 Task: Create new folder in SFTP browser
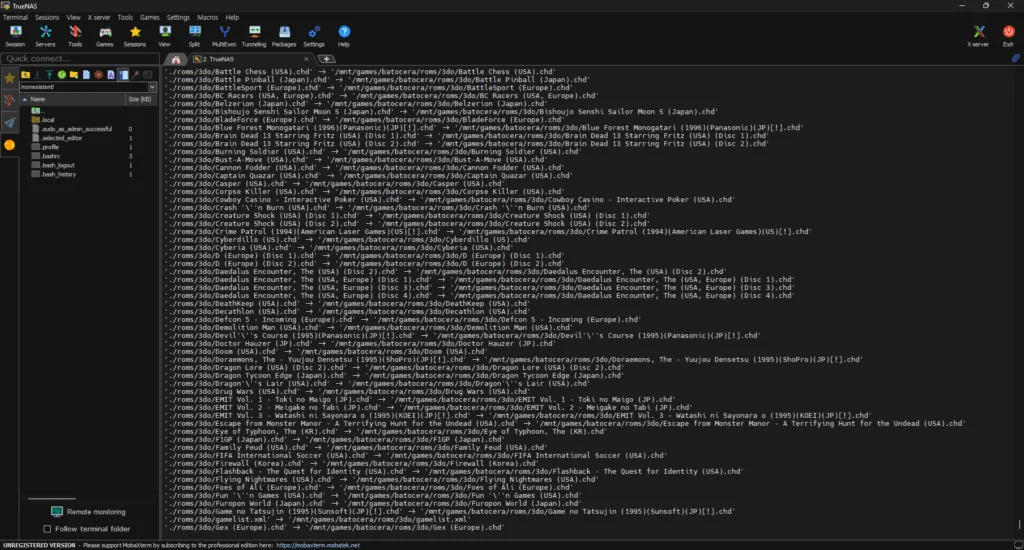coord(74,75)
